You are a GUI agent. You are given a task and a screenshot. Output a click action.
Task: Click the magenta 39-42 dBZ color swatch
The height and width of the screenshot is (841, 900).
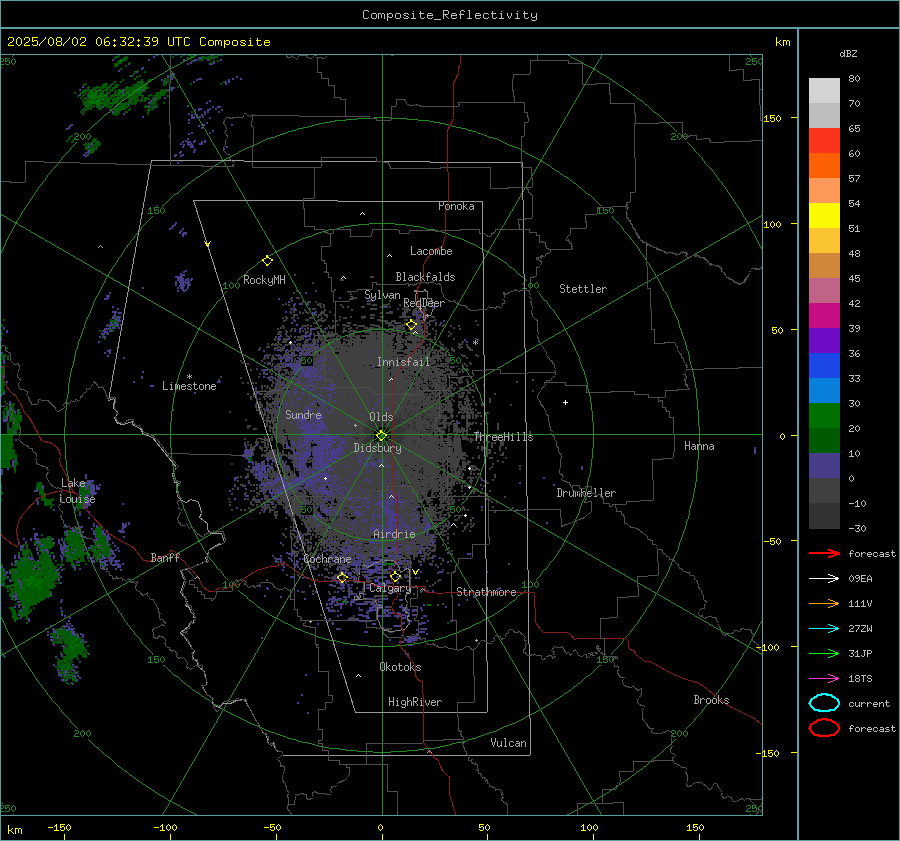[824, 316]
